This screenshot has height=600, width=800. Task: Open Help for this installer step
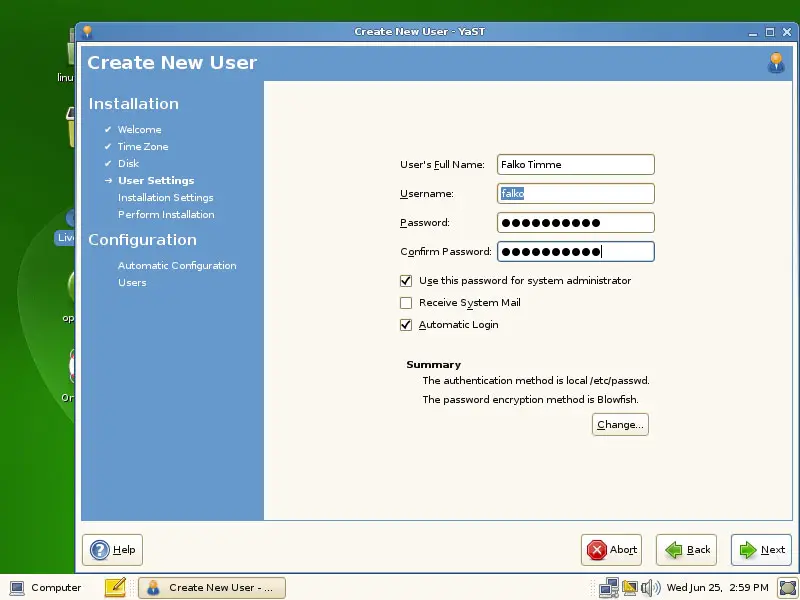coord(112,549)
